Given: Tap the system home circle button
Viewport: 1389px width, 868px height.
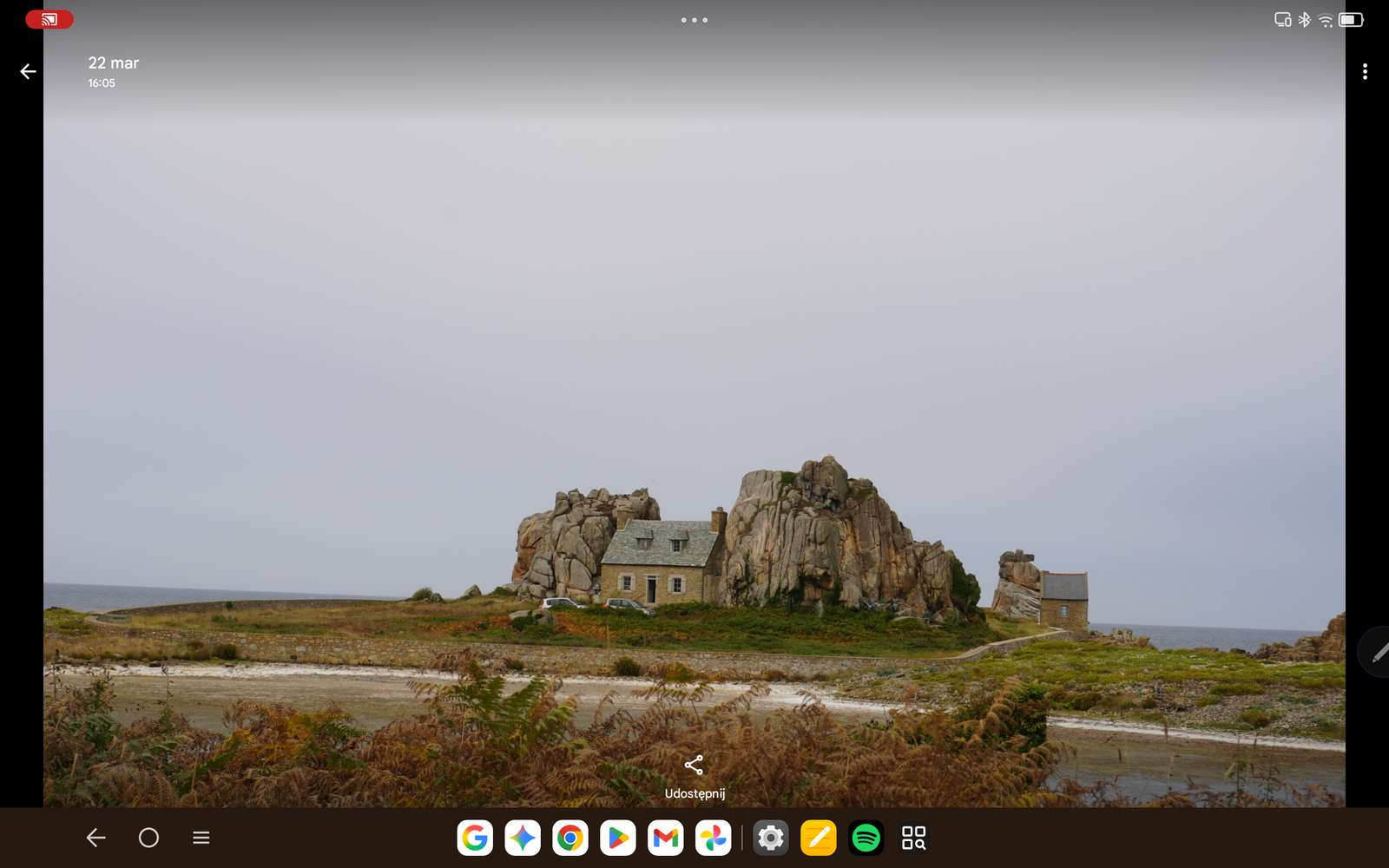Looking at the screenshot, I should tap(148, 838).
